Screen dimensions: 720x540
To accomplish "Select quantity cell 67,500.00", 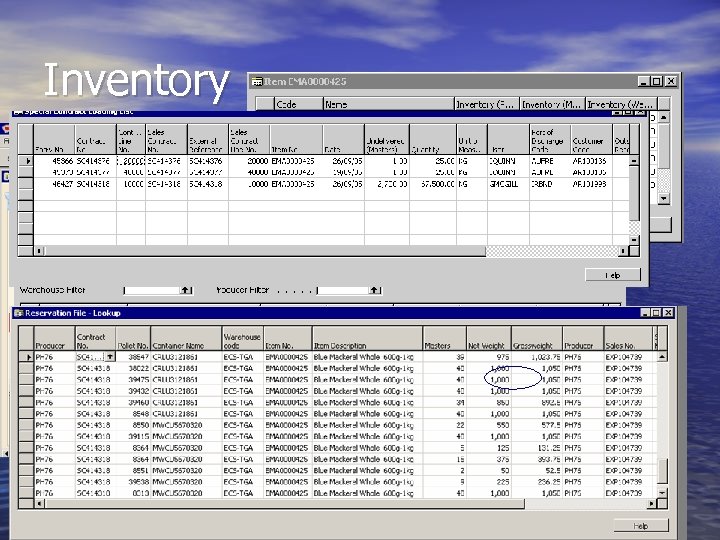I will click(433, 184).
